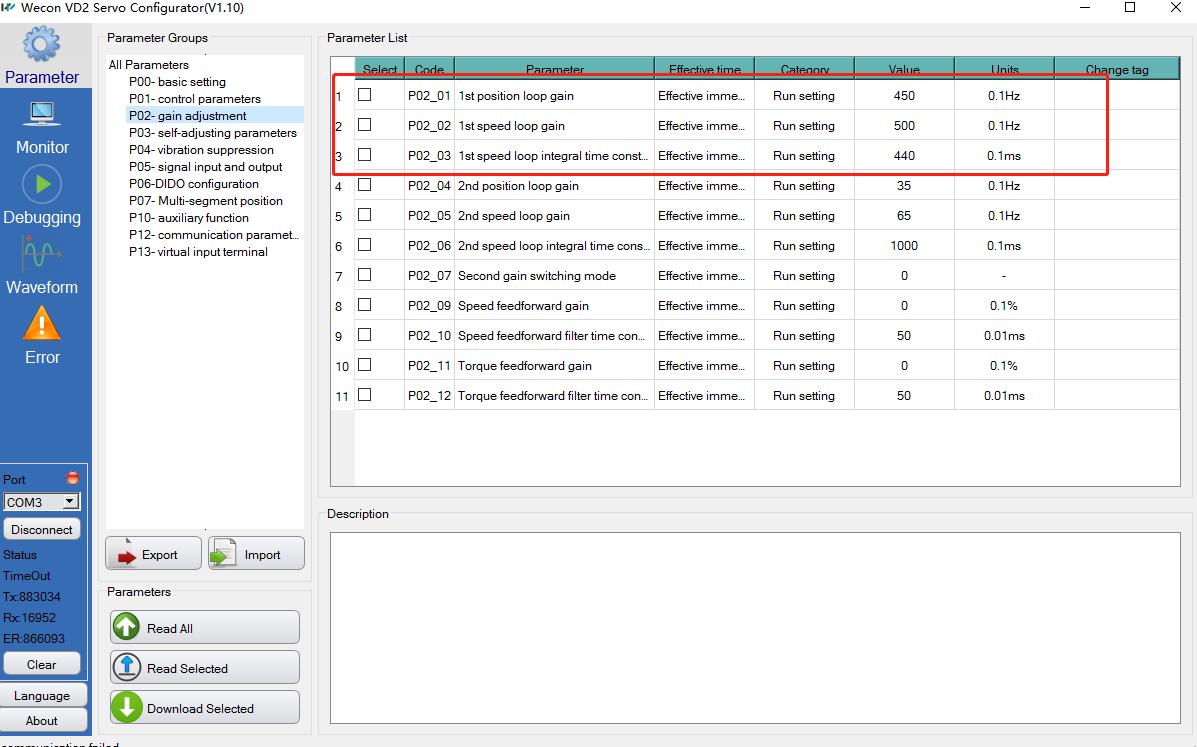Viewport: 1197px width, 747px height.
Task: Check the P02_01 position loop gain checkbox
Action: [365, 95]
